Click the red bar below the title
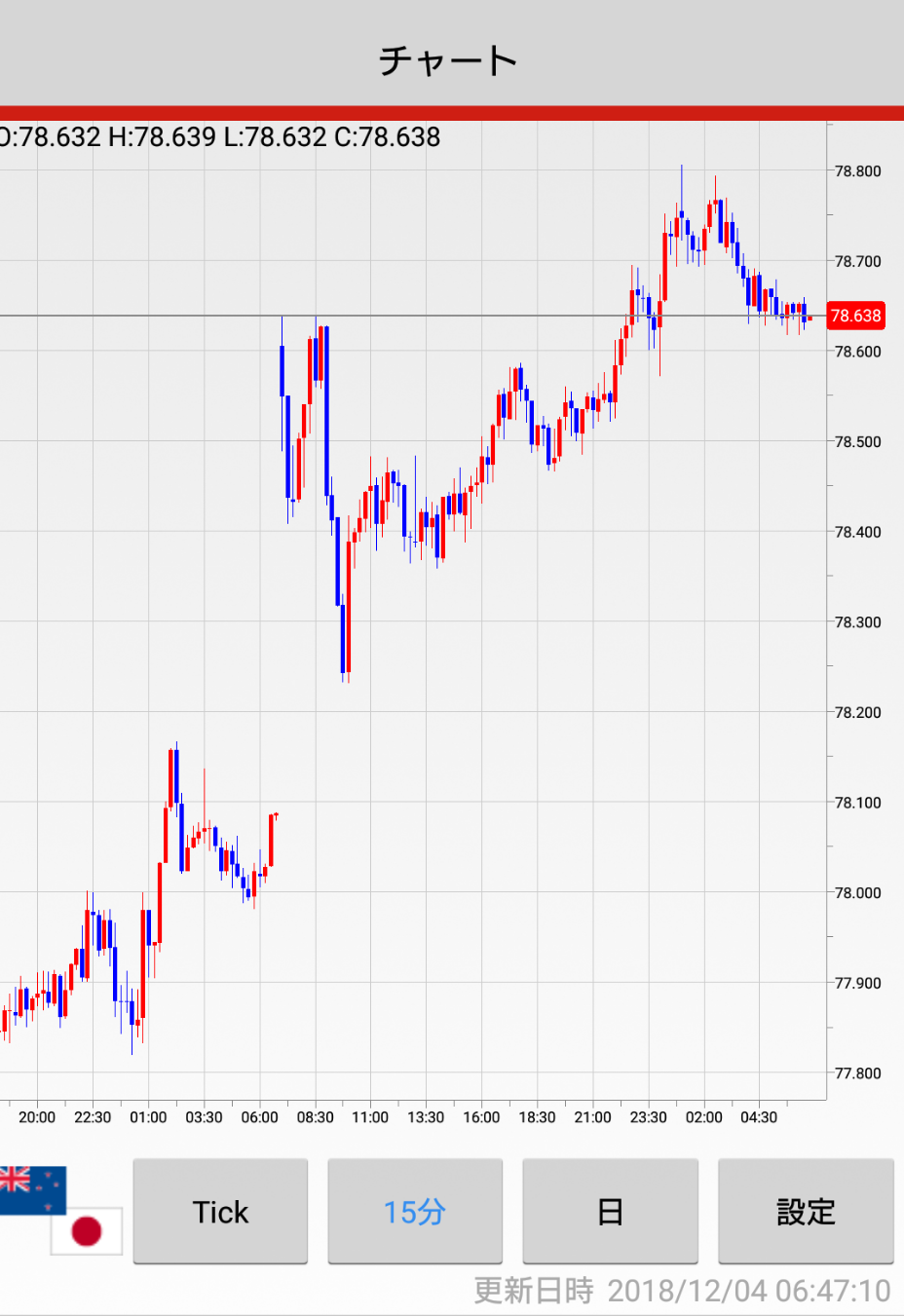The height and width of the screenshot is (1316, 904). pos(452,113)
